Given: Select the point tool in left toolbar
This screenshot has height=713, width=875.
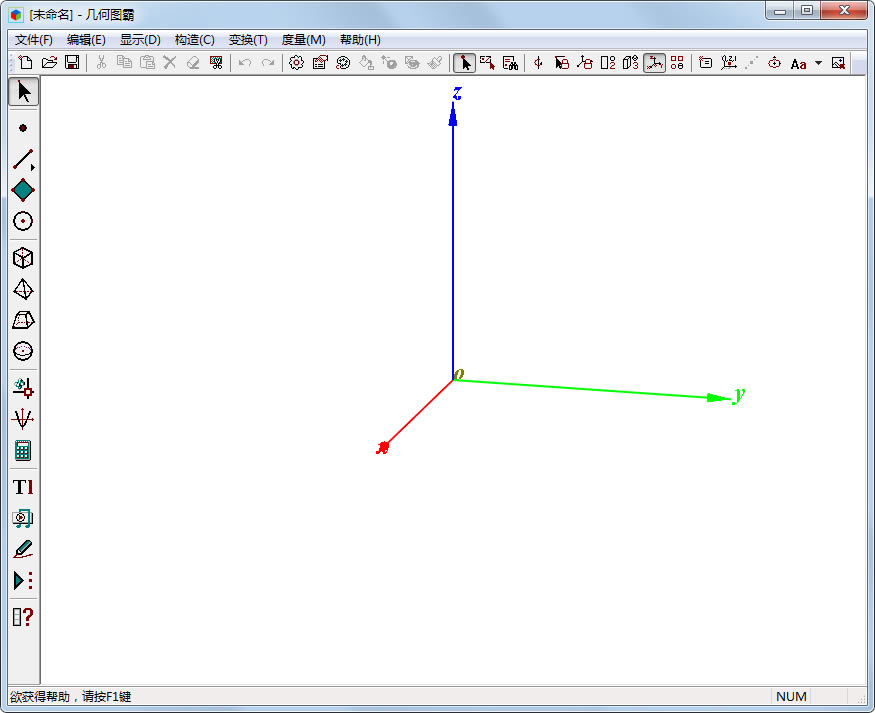Looking at the screenshot, I should point(23,128).
